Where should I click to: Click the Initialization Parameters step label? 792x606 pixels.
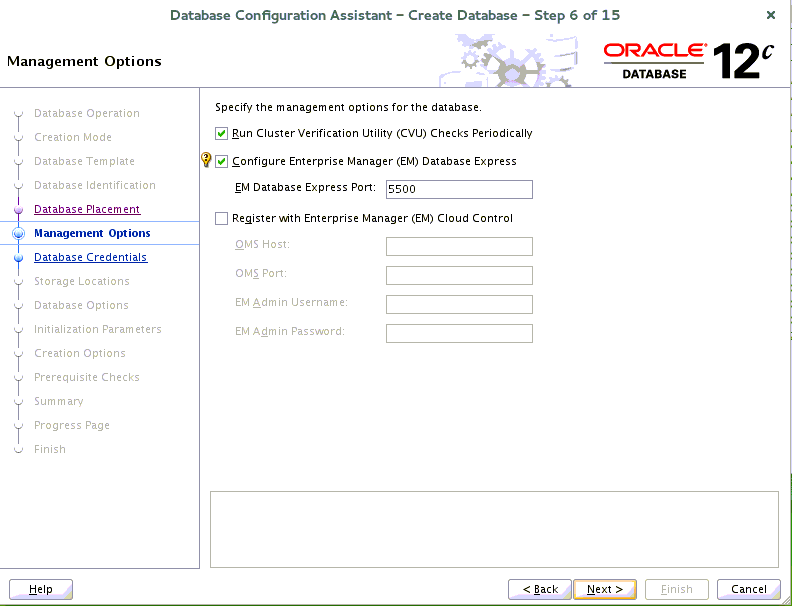point(97,329)
